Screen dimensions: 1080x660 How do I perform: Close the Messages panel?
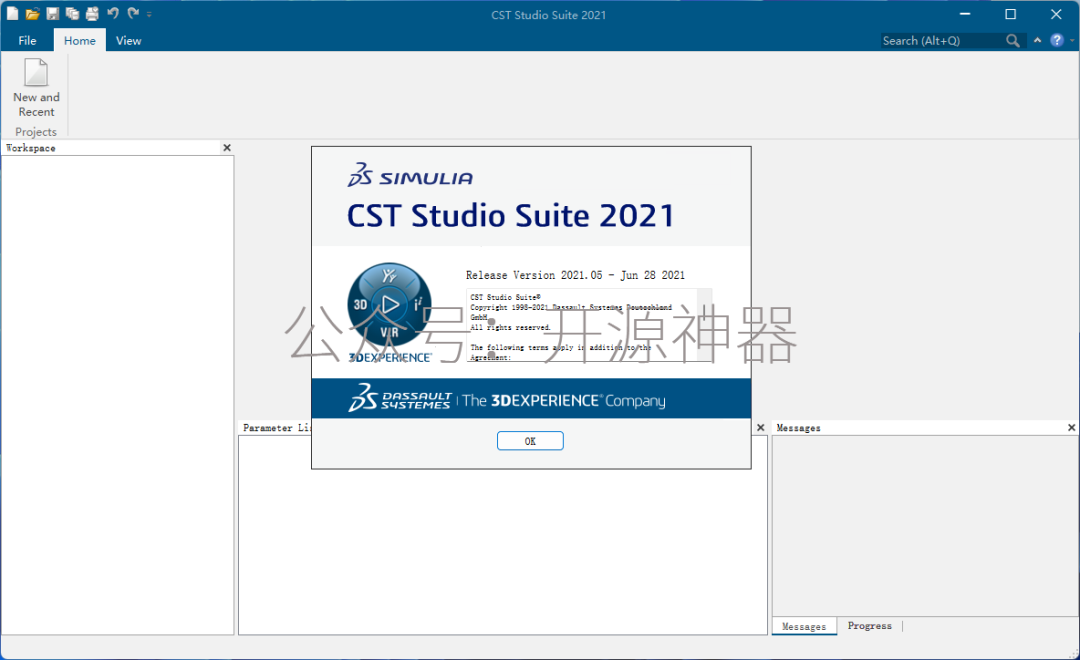[x=1071, y=428]
